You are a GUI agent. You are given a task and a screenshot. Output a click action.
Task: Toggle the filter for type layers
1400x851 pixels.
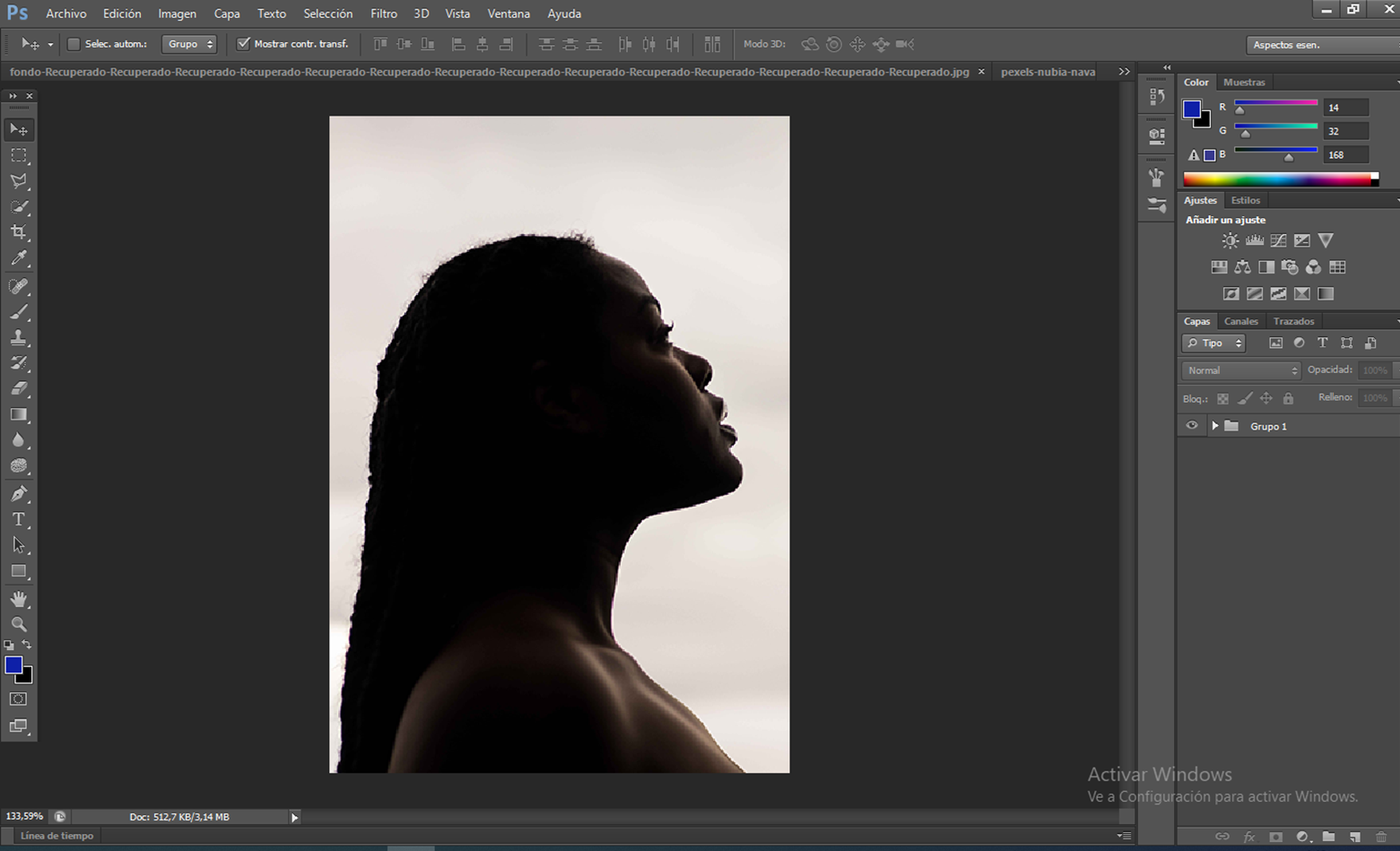coord(1322,343)
